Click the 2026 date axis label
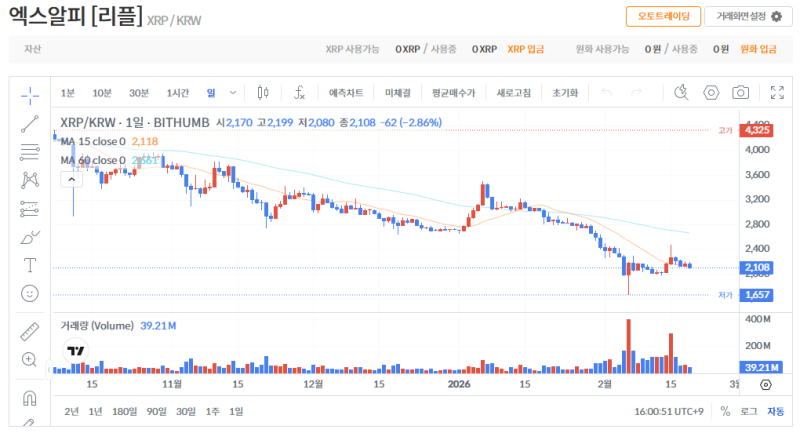Viewport: 800px width, 433px height. click(x=459, y=384)
